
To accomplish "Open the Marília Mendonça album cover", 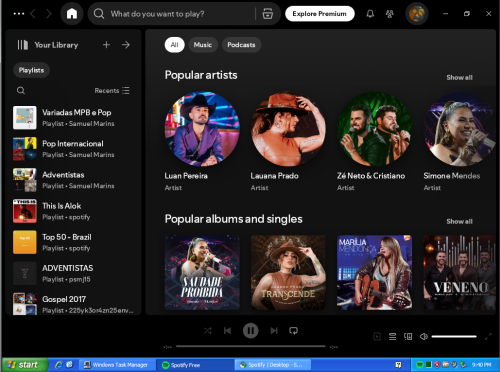I will tap(374, 272).
